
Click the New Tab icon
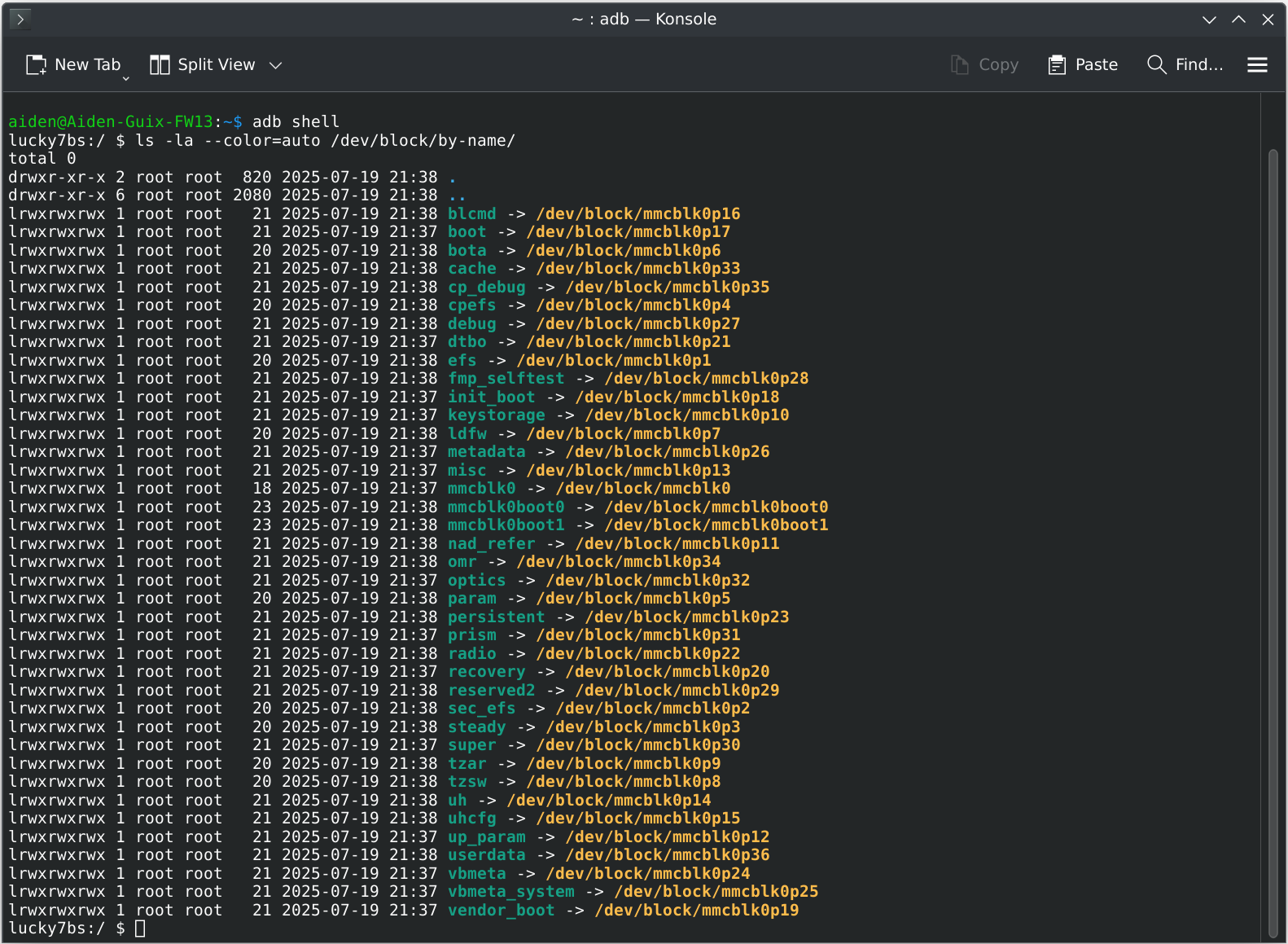tap(36, 65)
